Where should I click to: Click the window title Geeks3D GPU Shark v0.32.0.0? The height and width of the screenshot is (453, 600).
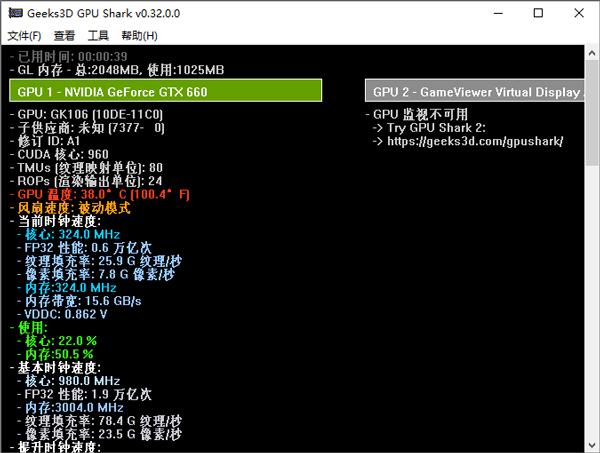(x=104, y=13)
